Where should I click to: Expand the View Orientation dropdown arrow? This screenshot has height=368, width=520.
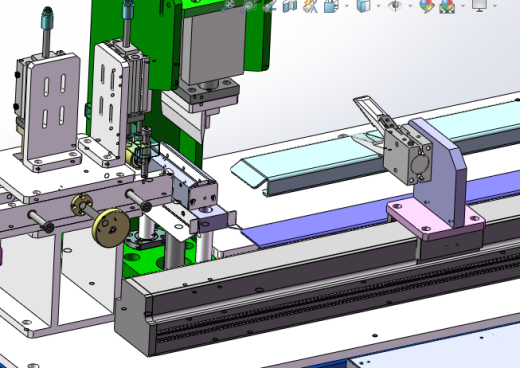click(x=347, y=6)
